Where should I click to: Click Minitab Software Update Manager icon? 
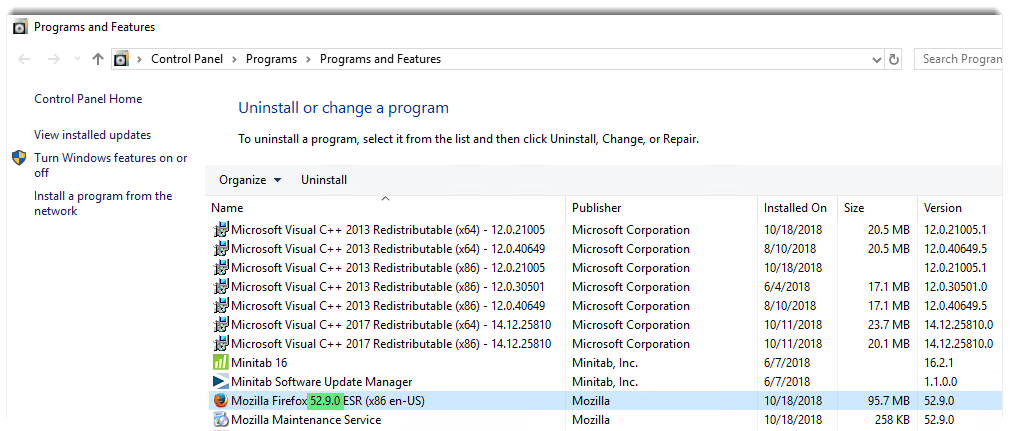point(221,381)
